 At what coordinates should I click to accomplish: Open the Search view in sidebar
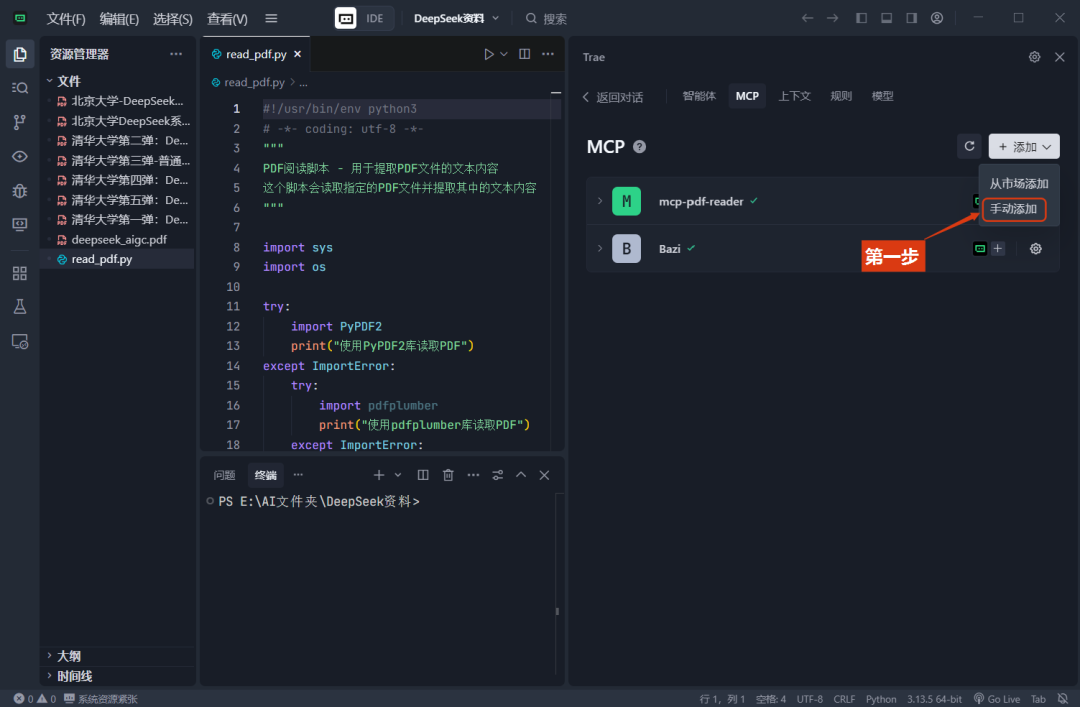pyautogui.click(x=19, y=88)
